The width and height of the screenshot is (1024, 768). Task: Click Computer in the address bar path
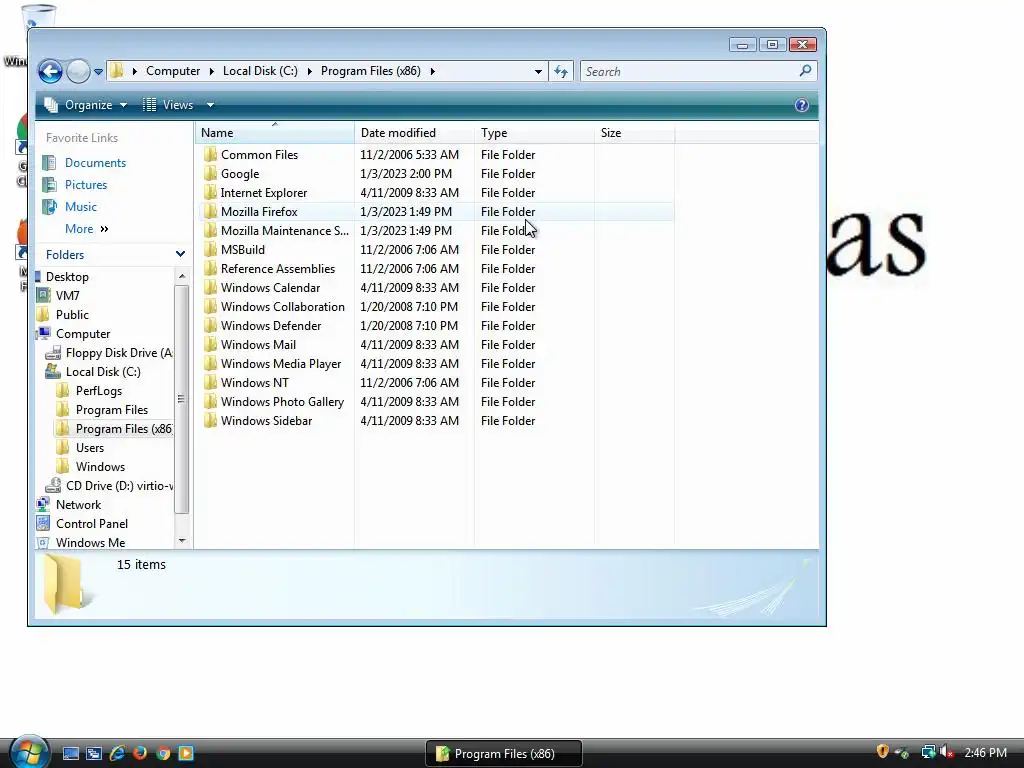(172, 71)
